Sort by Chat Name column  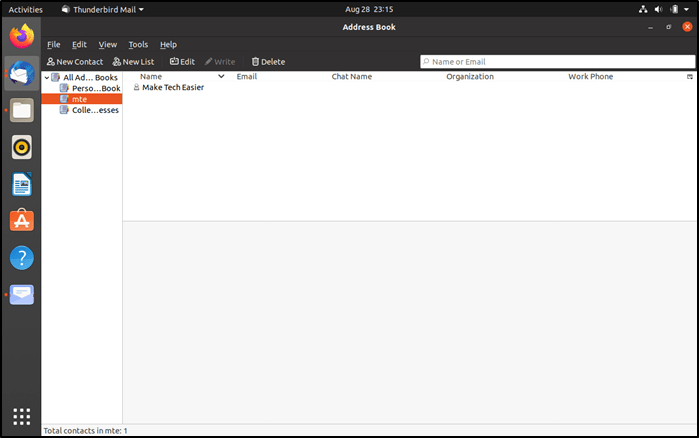point(352,77)
